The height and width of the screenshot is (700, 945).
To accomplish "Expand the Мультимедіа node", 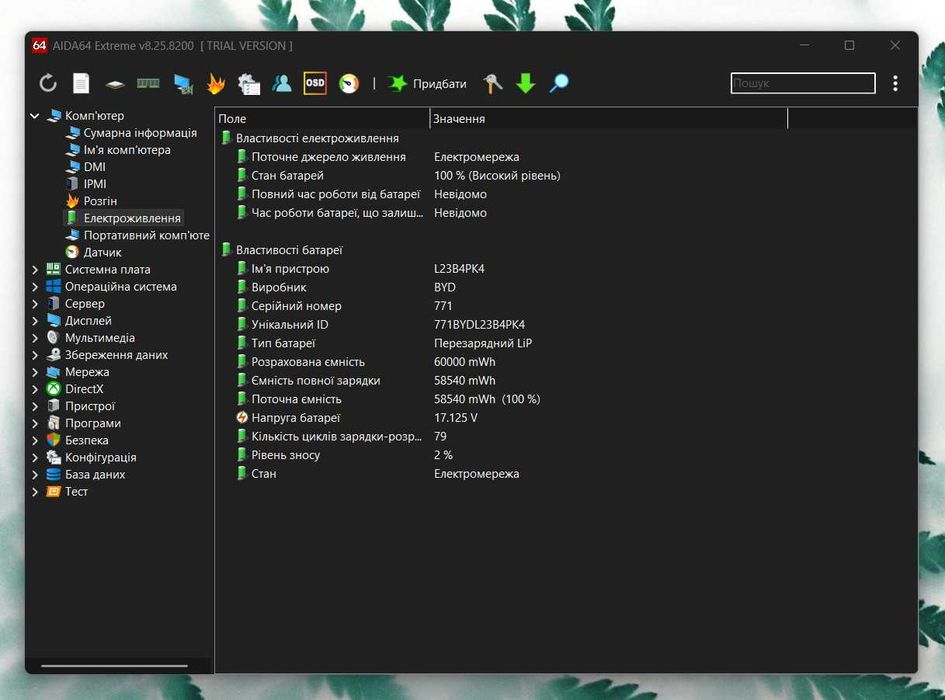I will (x=35, y=338).
